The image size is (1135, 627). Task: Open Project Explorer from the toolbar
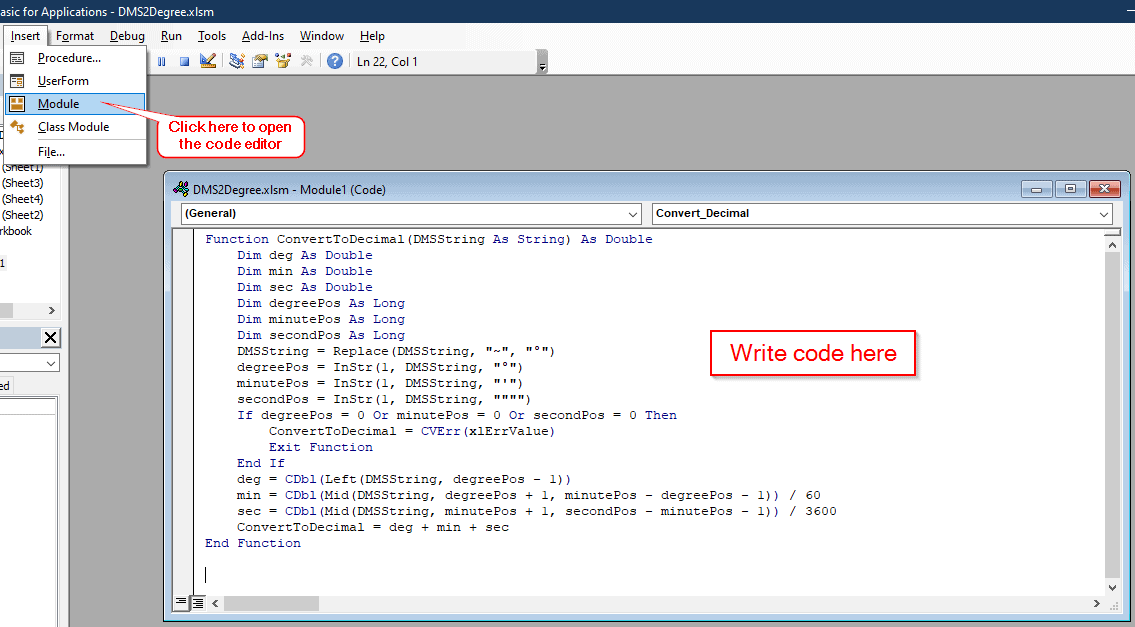[x=237, y=62]
